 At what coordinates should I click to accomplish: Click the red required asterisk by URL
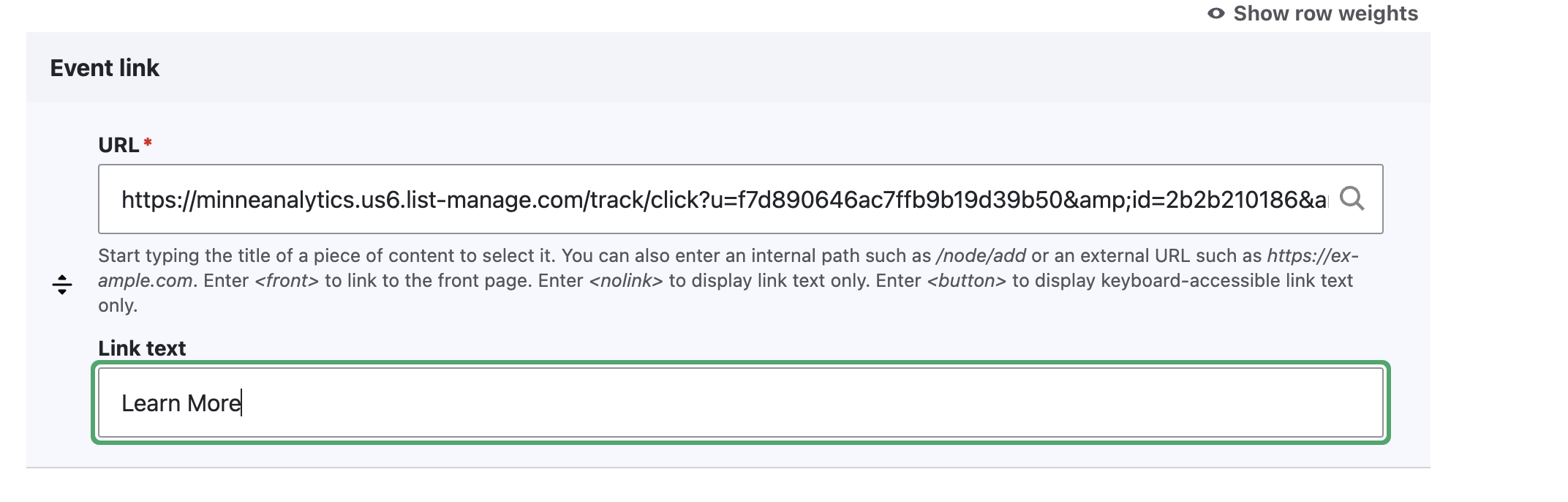[148, 143]
